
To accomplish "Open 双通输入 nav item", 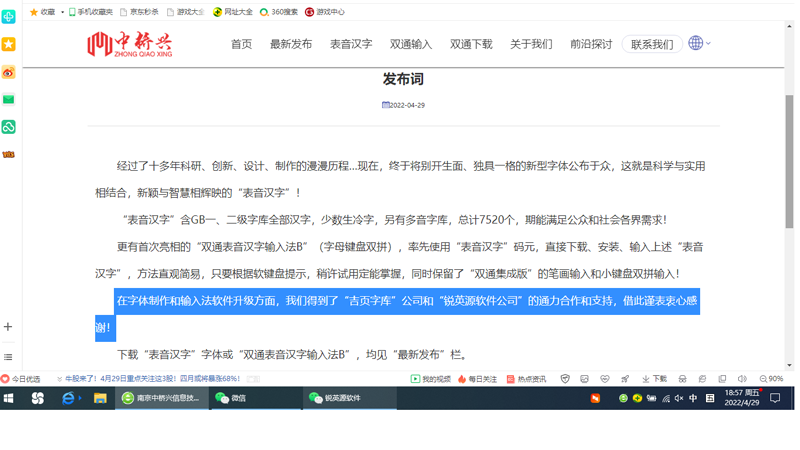I will [411, 44].
